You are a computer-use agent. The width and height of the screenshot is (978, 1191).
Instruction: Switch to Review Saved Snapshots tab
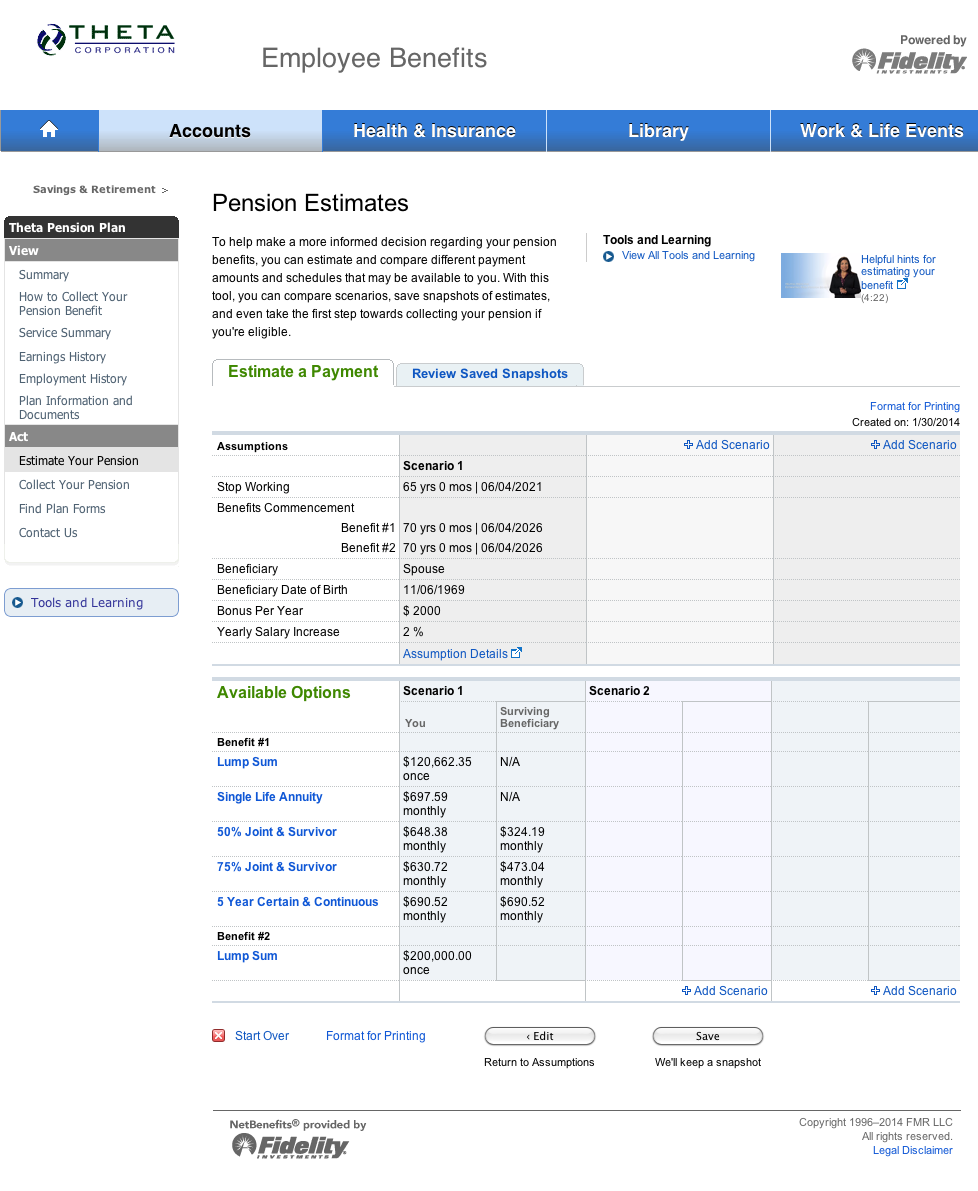[x=490, y=374]
